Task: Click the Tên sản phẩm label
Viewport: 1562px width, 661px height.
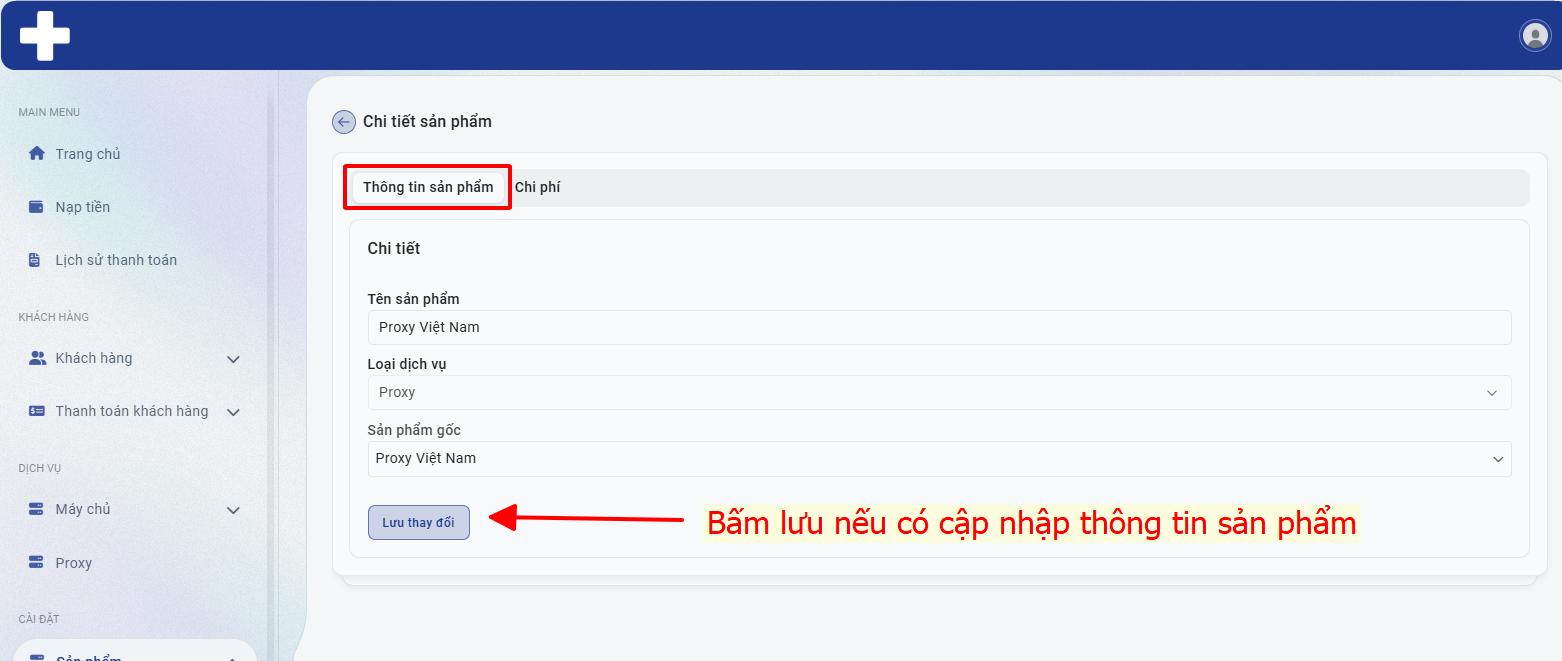Action: [x=414, y=299]
